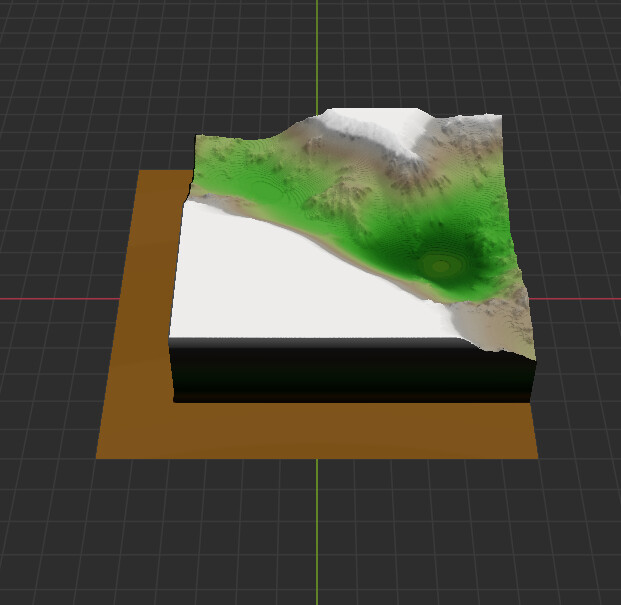
Task: Click the bottom-right corner of the brown plane
Action: [536, 457]
